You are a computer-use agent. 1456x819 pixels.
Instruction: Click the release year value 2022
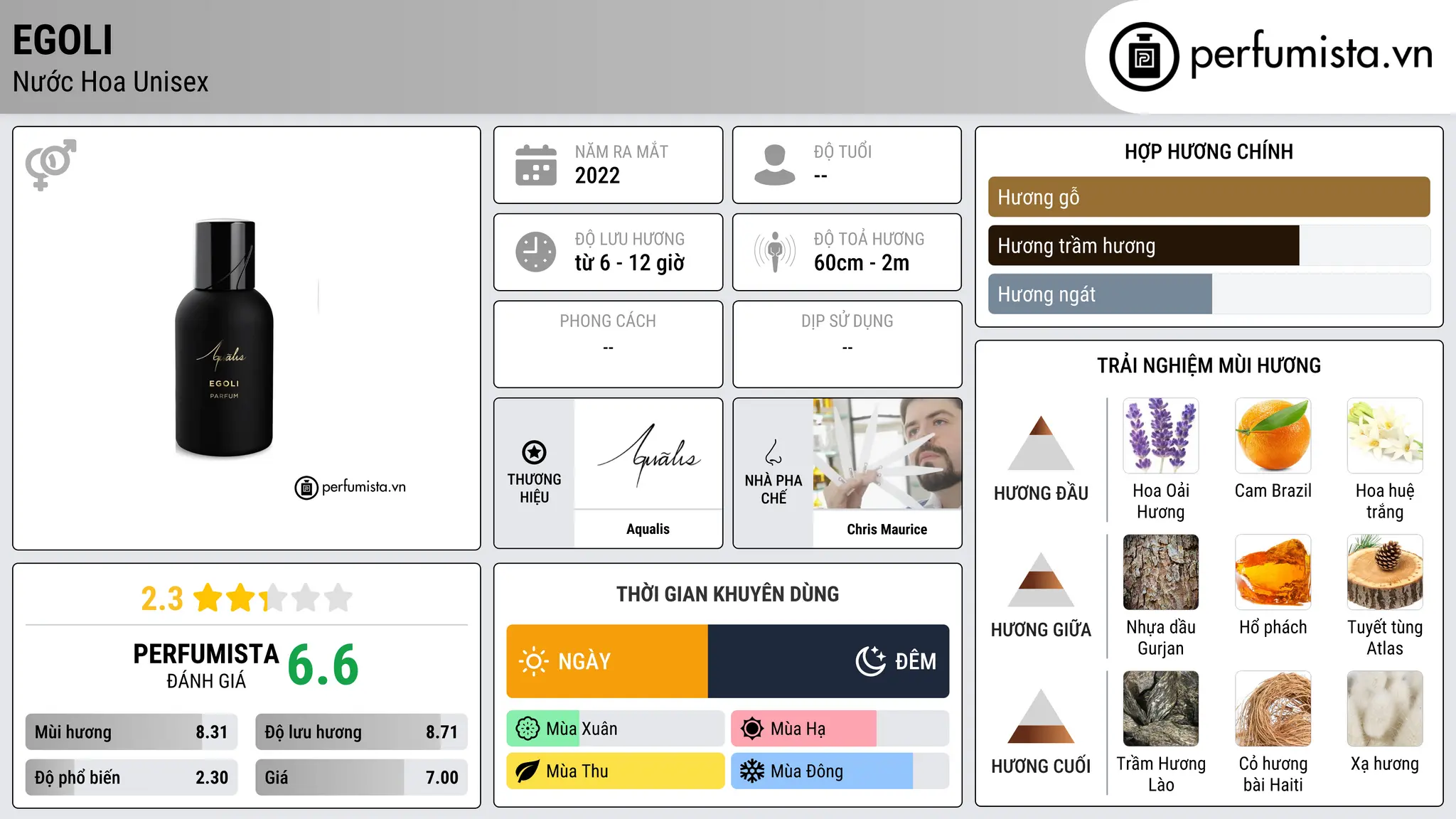point(597,176)
